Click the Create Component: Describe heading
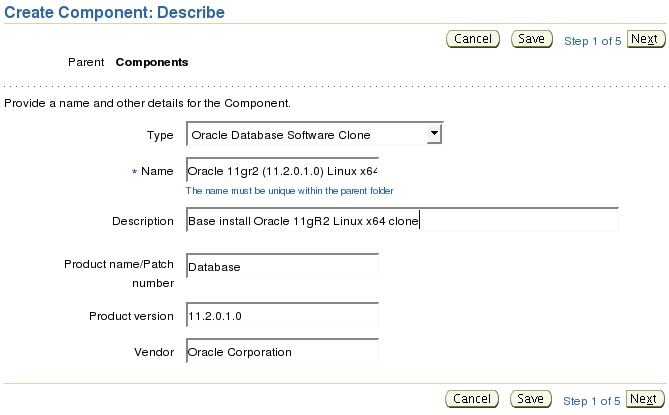 114,12
